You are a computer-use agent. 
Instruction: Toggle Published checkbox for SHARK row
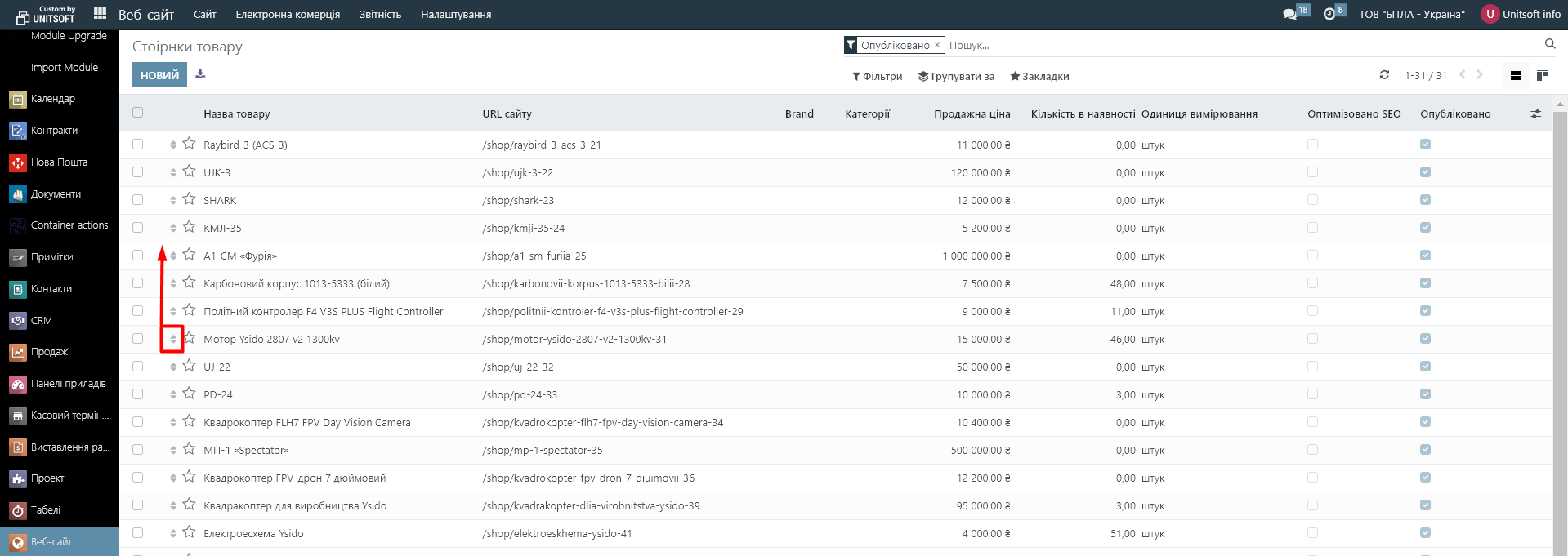[x=1425, y=200]
